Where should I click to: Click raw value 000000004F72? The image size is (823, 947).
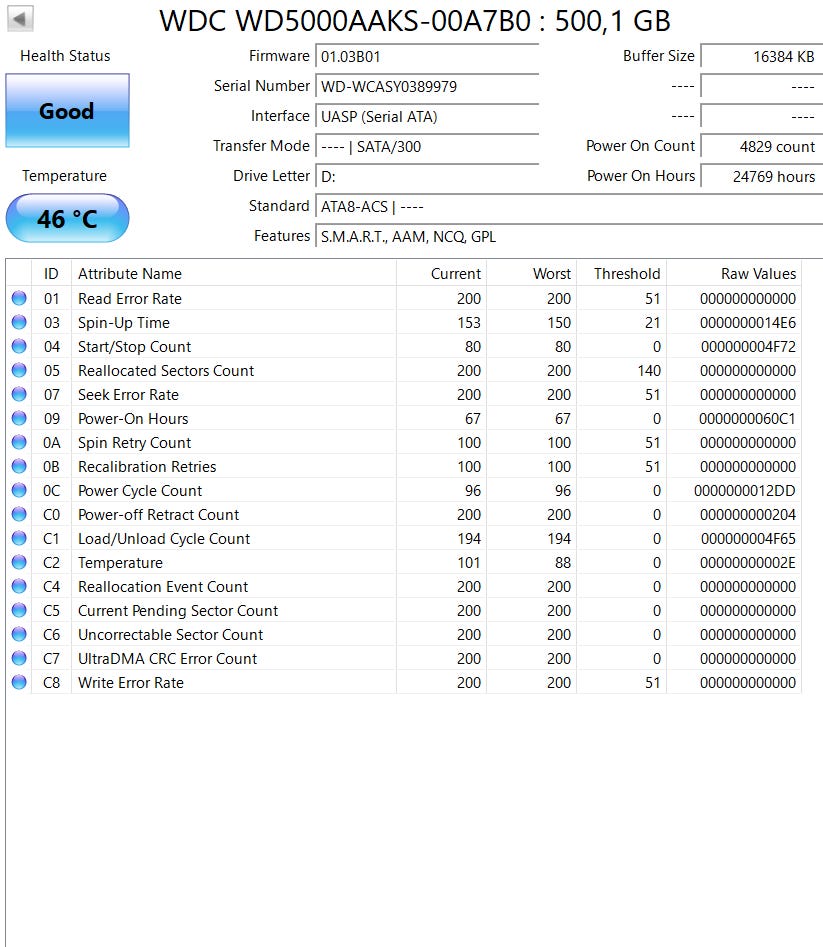(749, 347)
